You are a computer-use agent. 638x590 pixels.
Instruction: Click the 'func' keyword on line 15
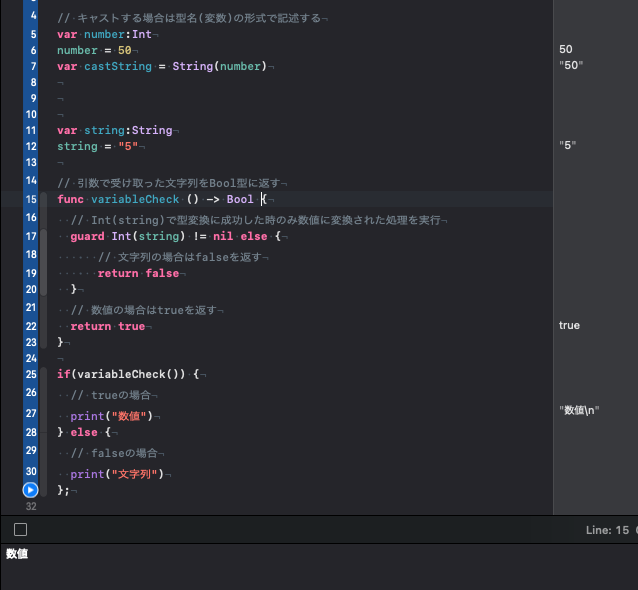[70, 199]
